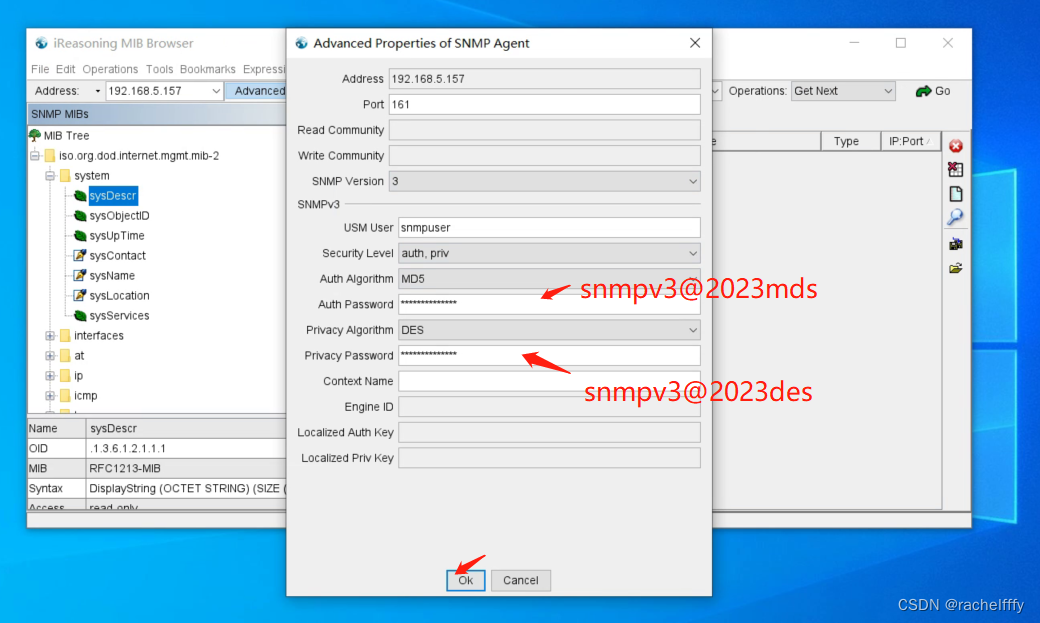
Task: Click the clear result table icon
Action: [956, 169]
